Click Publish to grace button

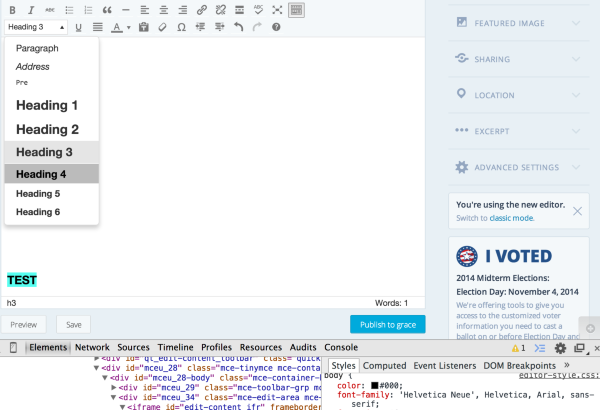click(x=388, y=325)
